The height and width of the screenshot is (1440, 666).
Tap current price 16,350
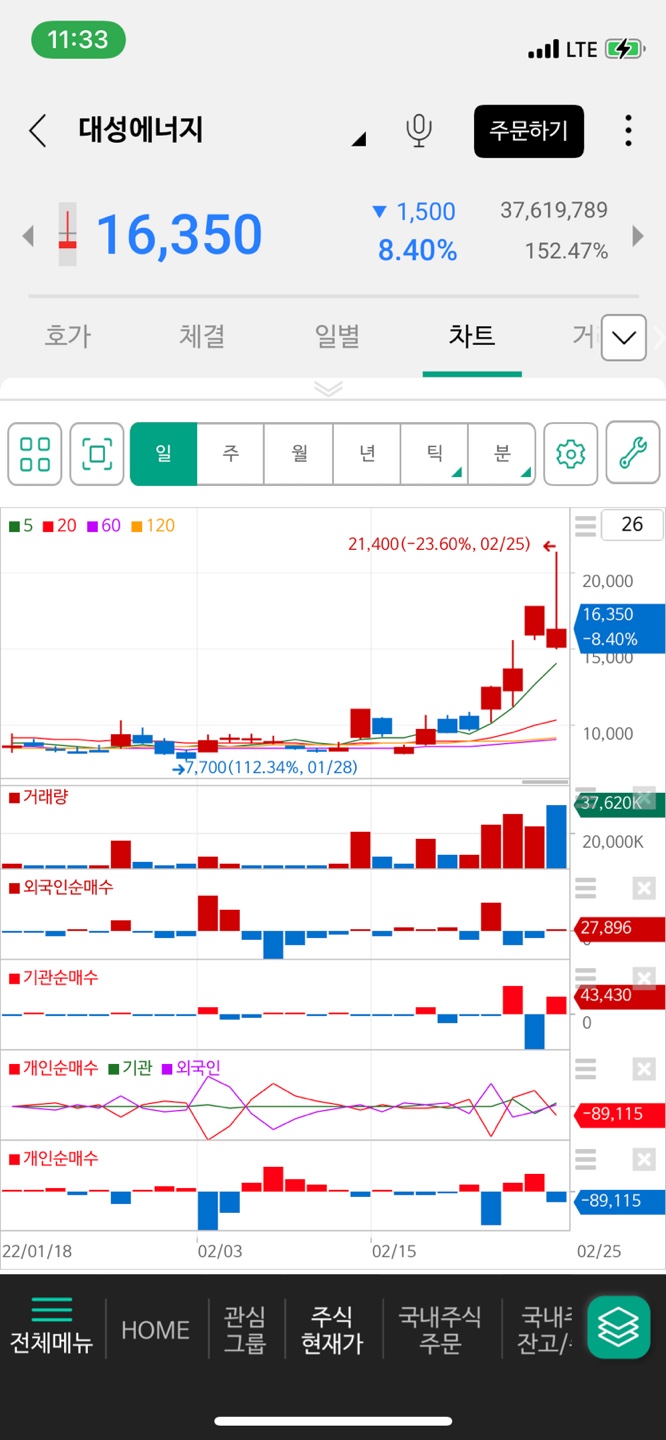coord(179,235)
